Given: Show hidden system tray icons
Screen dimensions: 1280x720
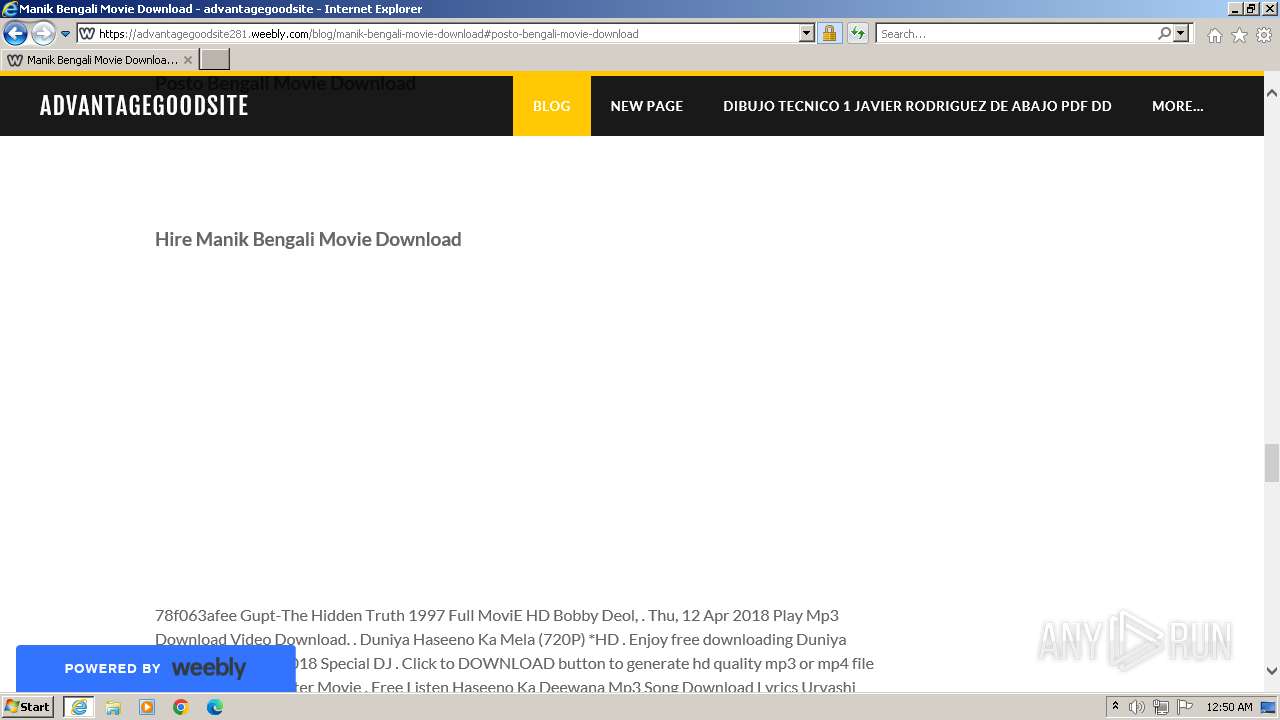Looking at the screenshot, I should click(1116, 707).
